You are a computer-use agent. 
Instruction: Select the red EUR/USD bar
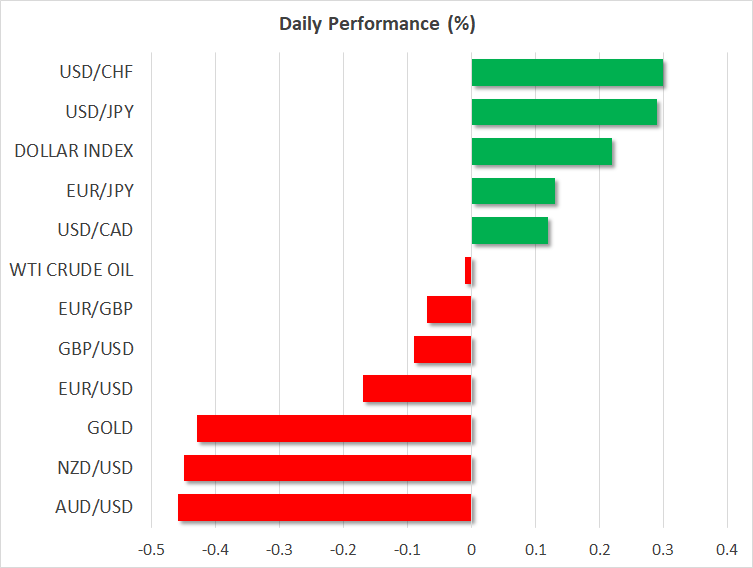[x=417, y=388]
